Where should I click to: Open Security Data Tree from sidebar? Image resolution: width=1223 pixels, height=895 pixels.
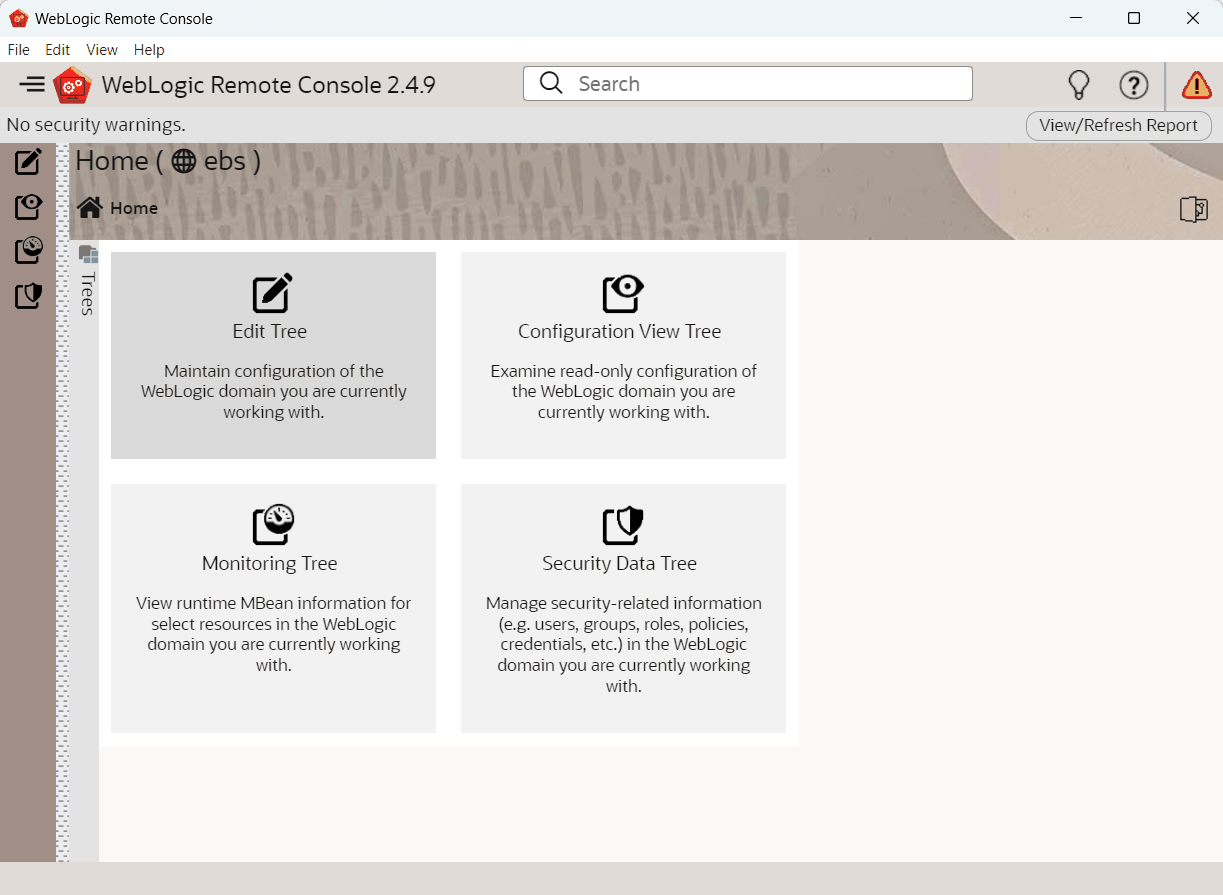click(x=28, y=296)
